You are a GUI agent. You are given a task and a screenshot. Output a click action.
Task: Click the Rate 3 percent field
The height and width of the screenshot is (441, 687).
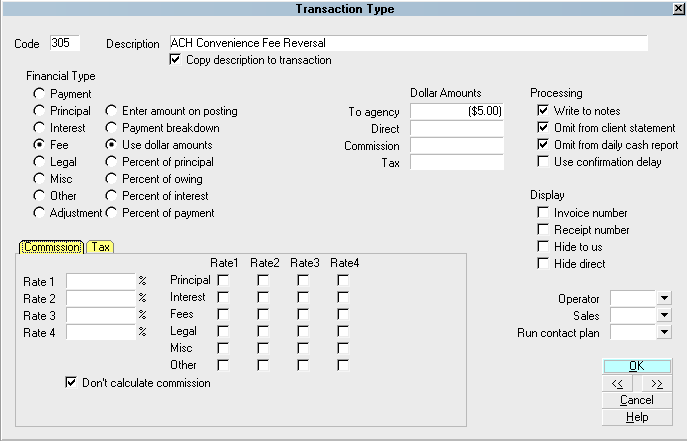point(101,315)
